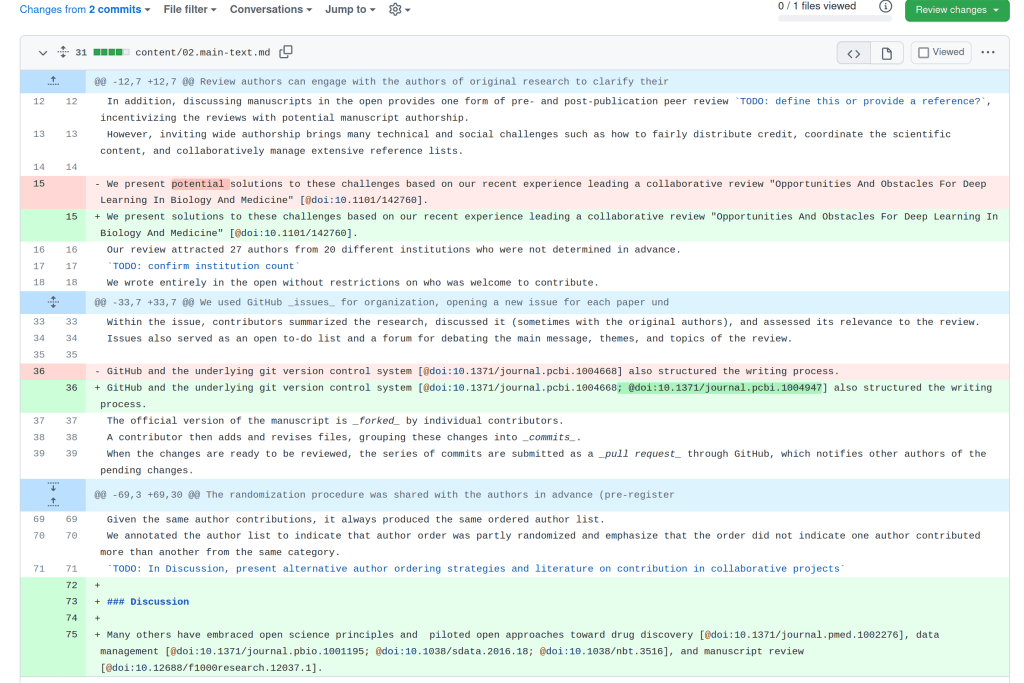
Task: Open diff settings gear dropdown
Action: click(399, 10)
